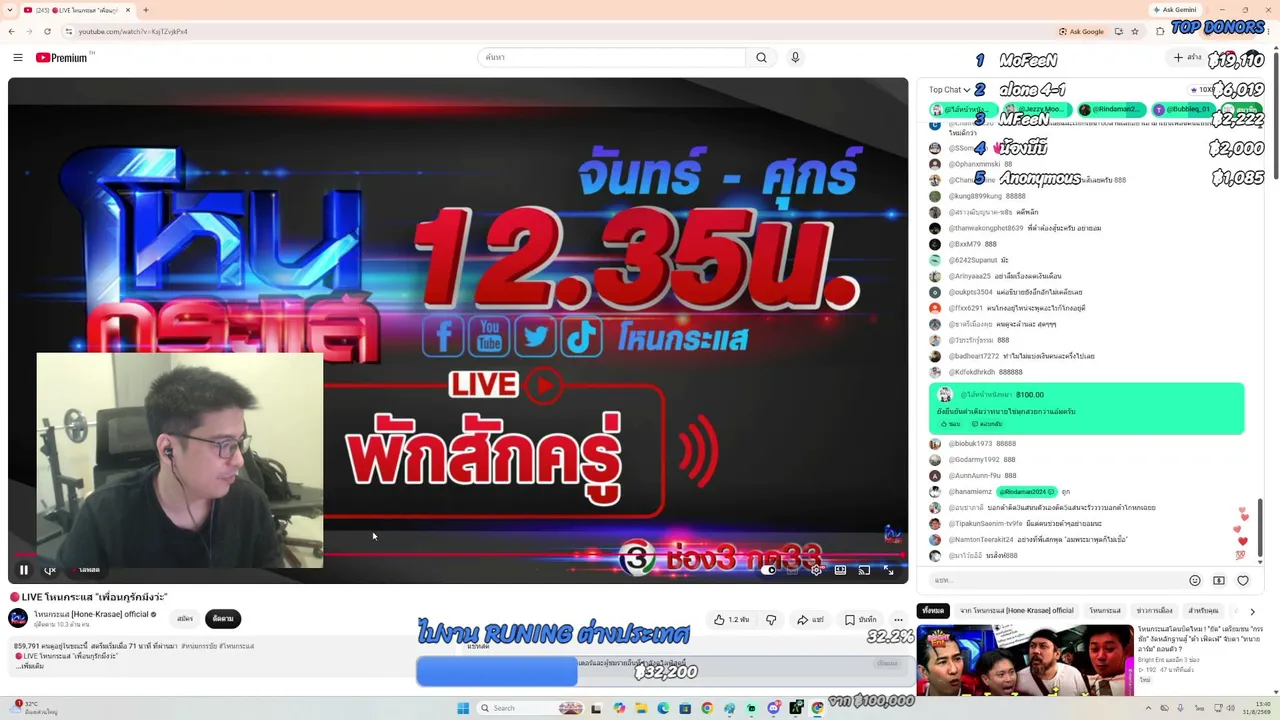1280x720 pixels.
Task: Like the video with thumbs up
Action: click(x=732, y=620)
